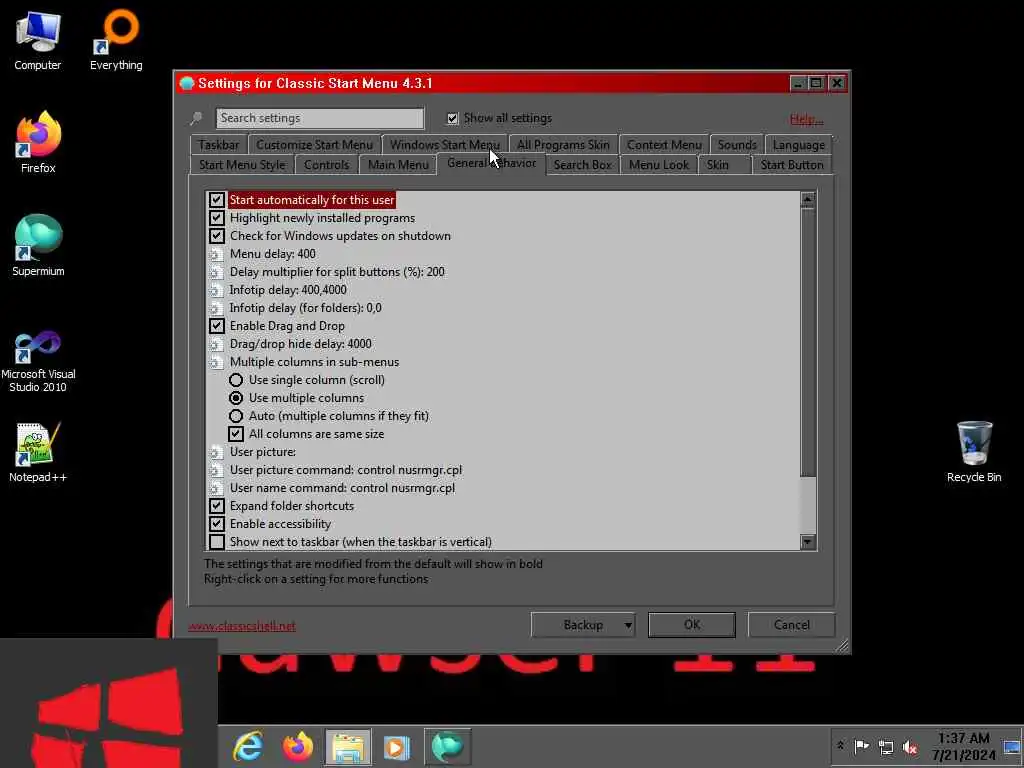Viewport: 1024px width, 768px height.
Task: Click the muted volume tray icon
Action: click(x=910, y=746)
